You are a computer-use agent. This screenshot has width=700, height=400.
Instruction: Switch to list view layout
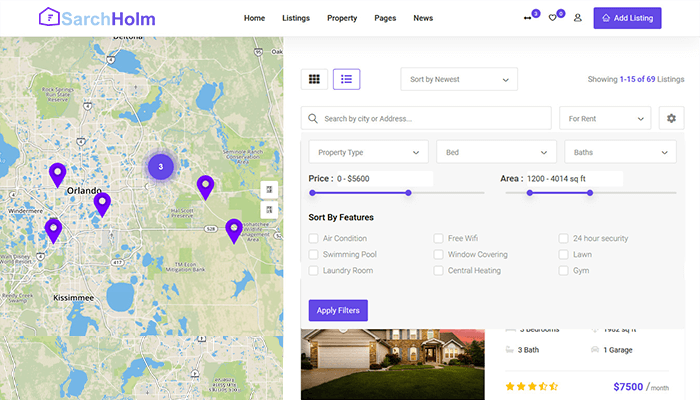(347, 79)
